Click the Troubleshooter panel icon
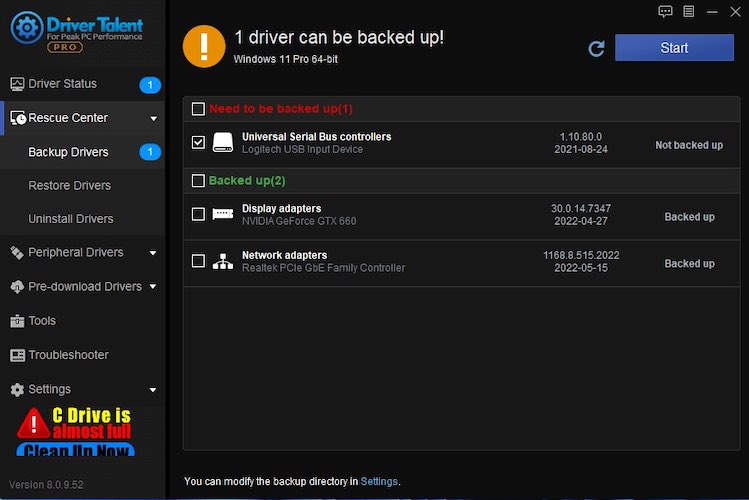Viewport: 749px width, 500px height. click(18, 355)
